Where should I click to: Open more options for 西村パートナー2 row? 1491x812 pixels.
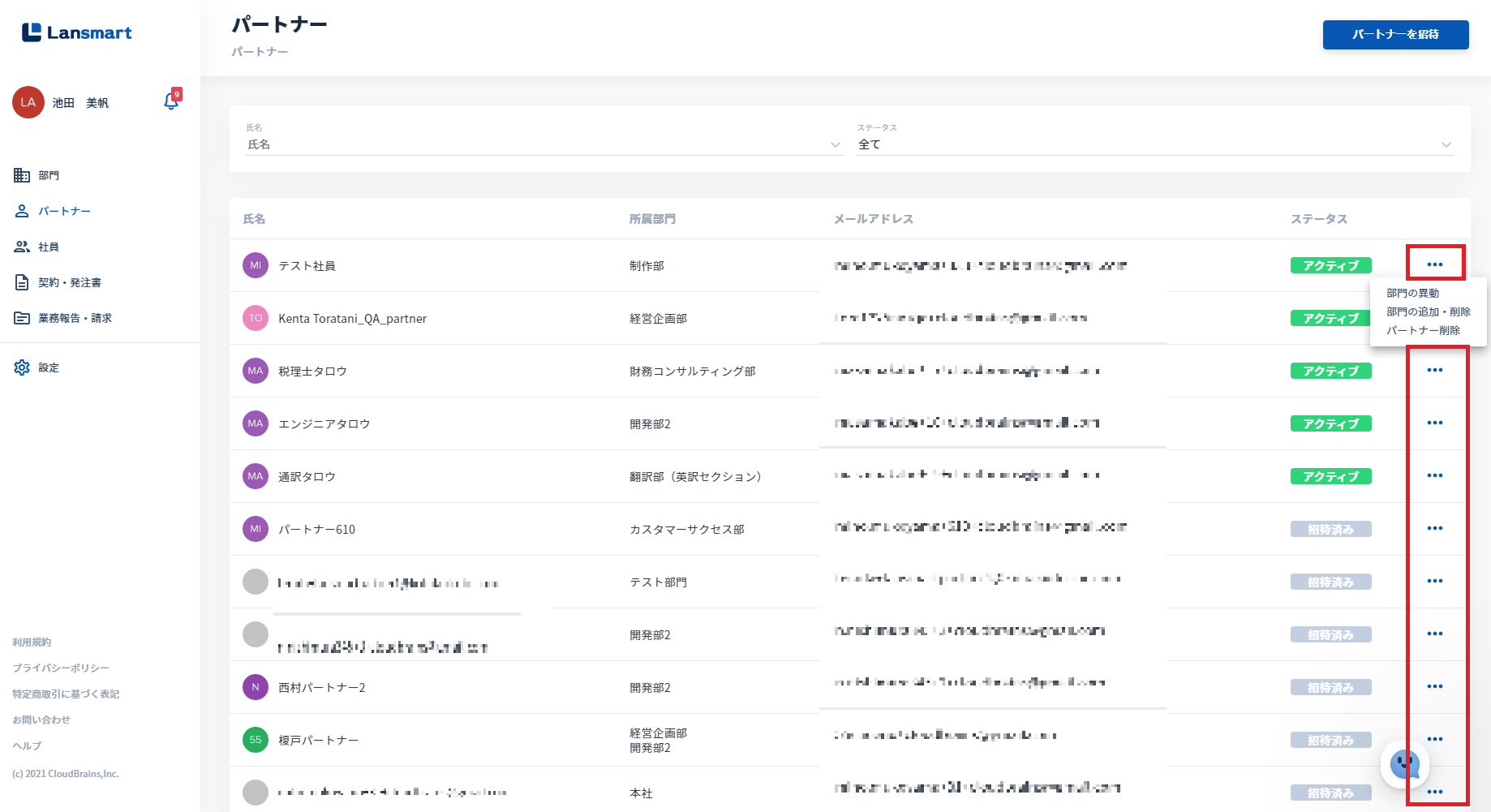pos(1435,686)
